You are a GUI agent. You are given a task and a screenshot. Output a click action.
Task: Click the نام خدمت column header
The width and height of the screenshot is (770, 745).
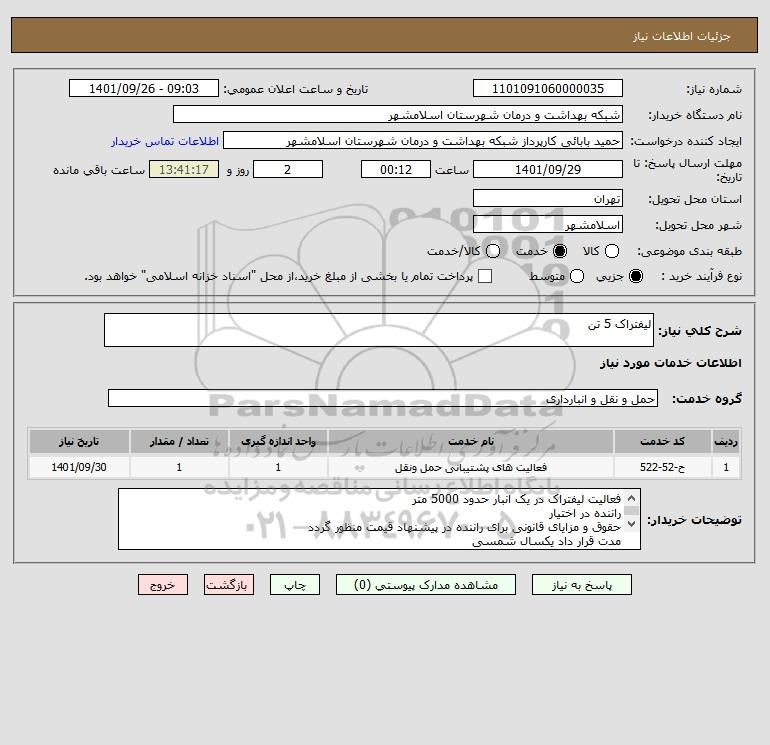pyautogui.click(x=470, y=441)
